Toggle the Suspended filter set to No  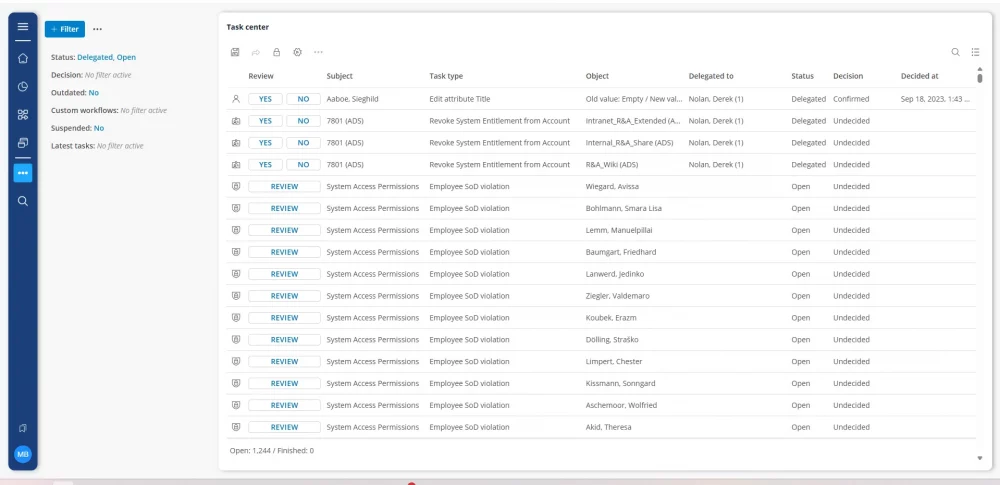point(98,128)
